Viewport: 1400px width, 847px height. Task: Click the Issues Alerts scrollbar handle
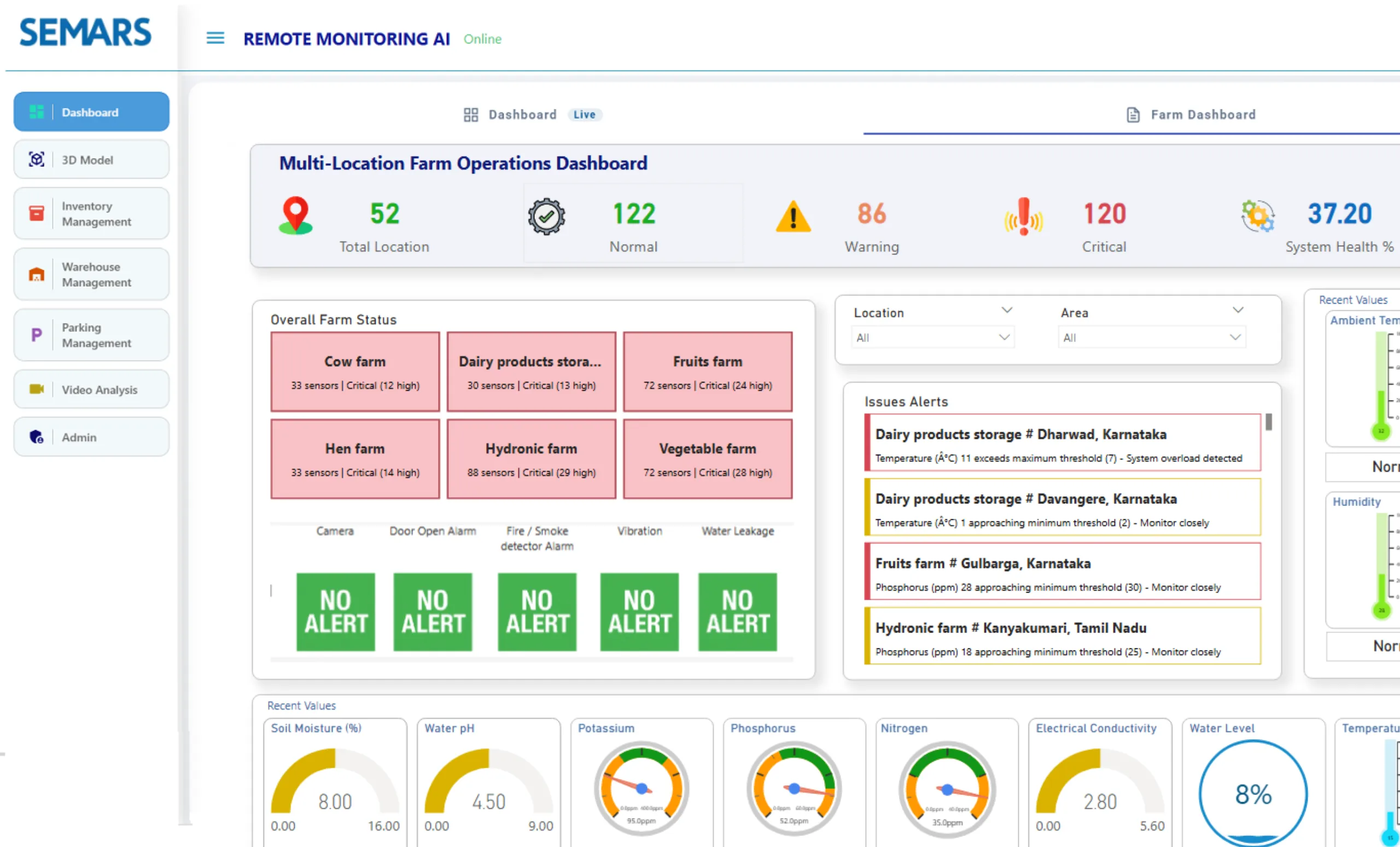(1268, 422)
